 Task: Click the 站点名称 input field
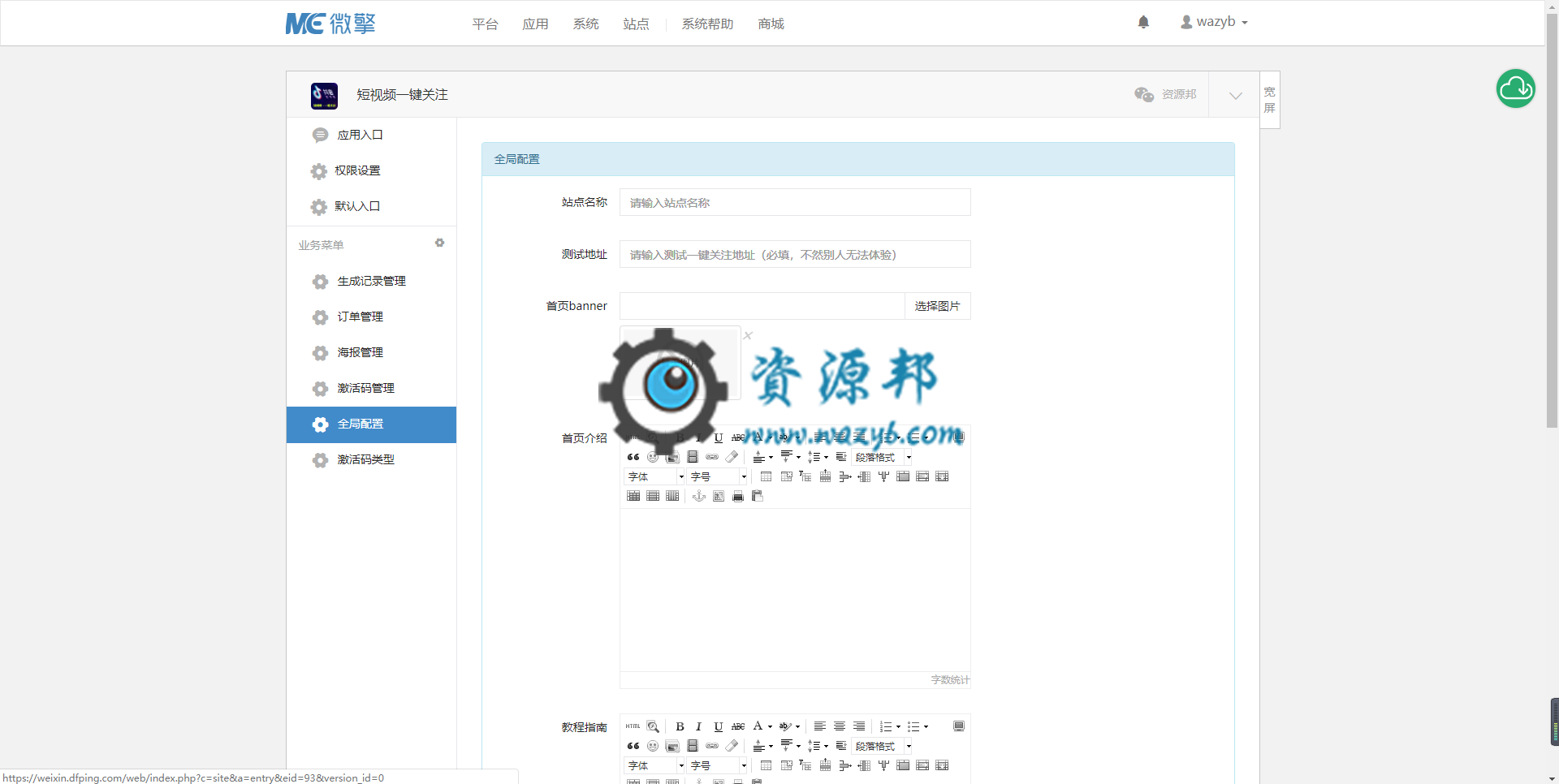tap(795, 202)
